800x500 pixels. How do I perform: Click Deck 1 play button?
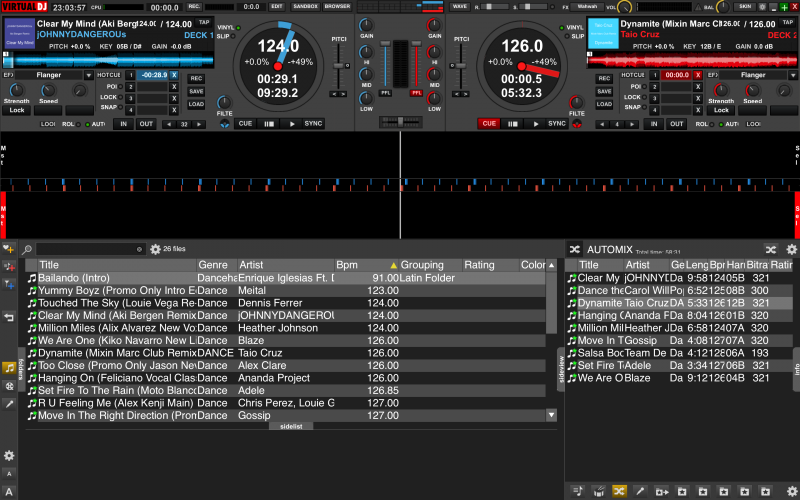coord(291,124)
